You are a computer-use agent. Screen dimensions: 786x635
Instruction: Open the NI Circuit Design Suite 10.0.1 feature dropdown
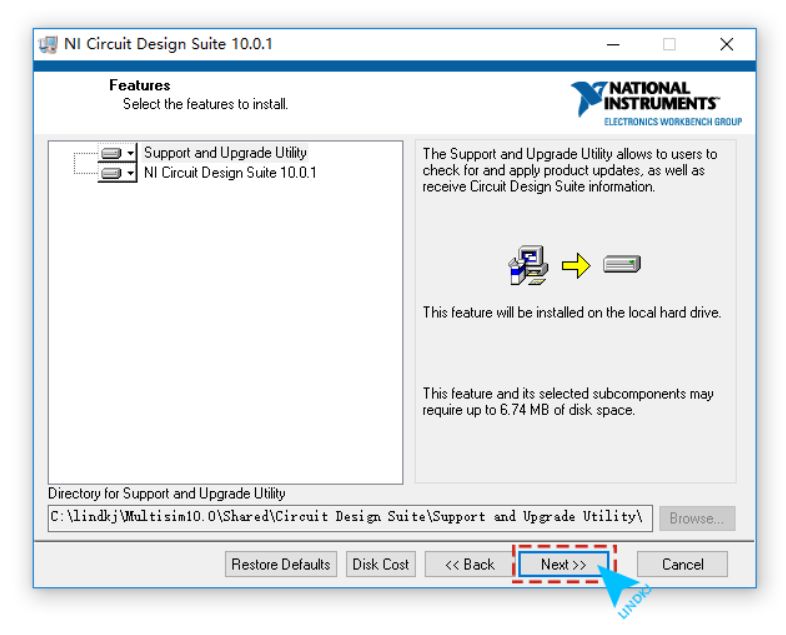click(117, 172)
